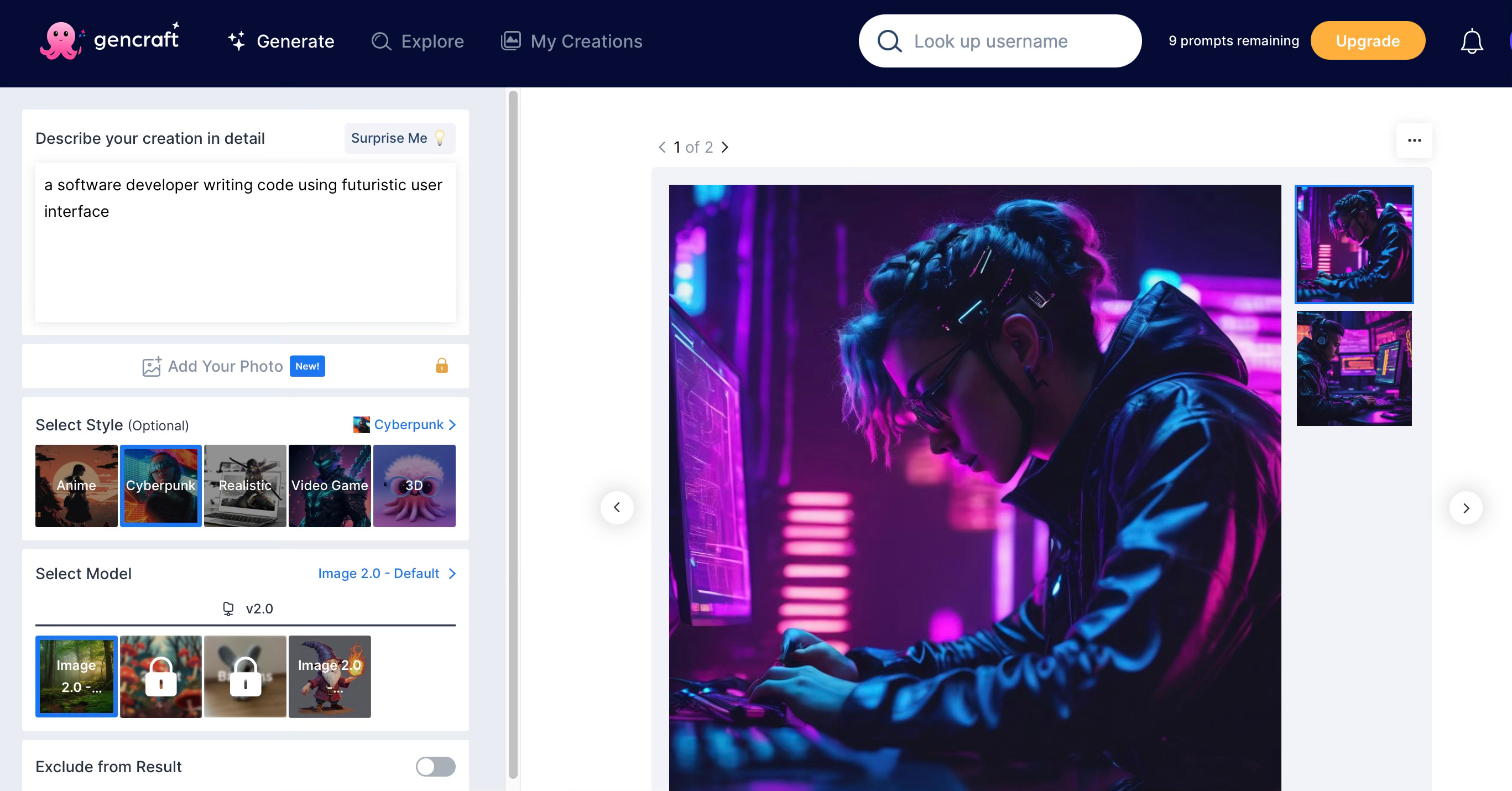Go to previous image in pager
The height and width of the screenshot is (791, 1512).
tap(661, 147)
